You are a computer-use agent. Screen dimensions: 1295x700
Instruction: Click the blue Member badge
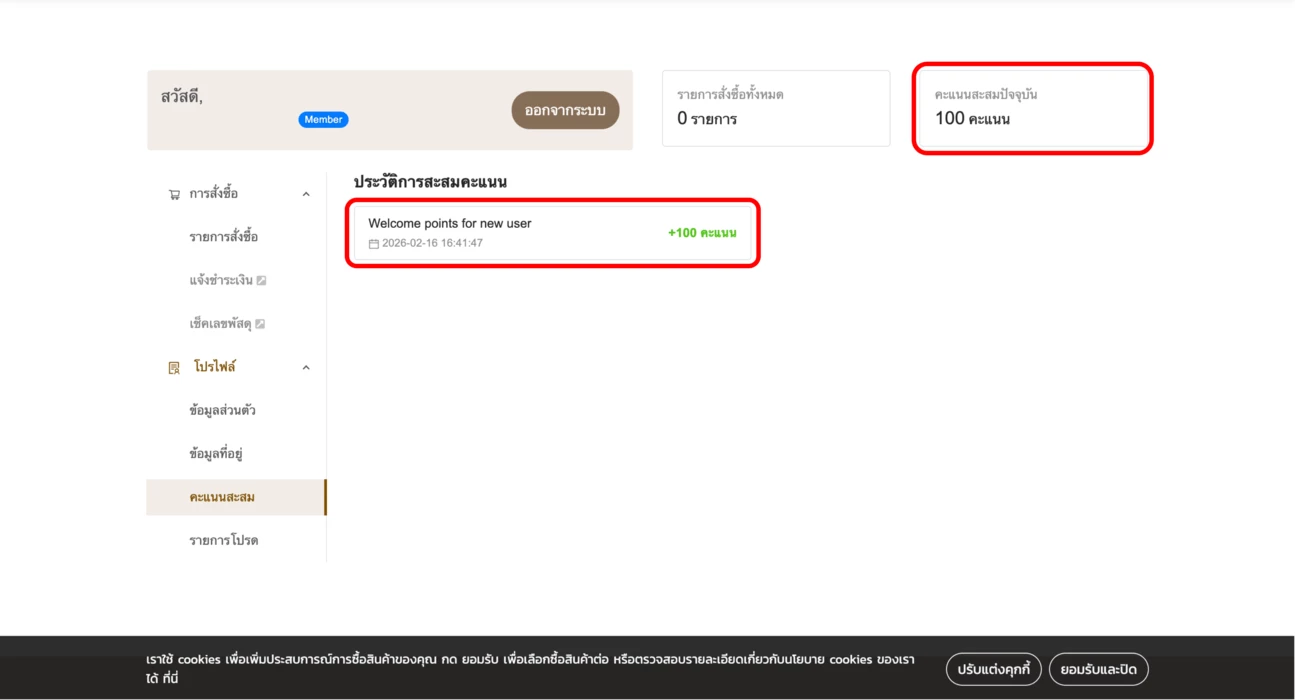point(323,120)
